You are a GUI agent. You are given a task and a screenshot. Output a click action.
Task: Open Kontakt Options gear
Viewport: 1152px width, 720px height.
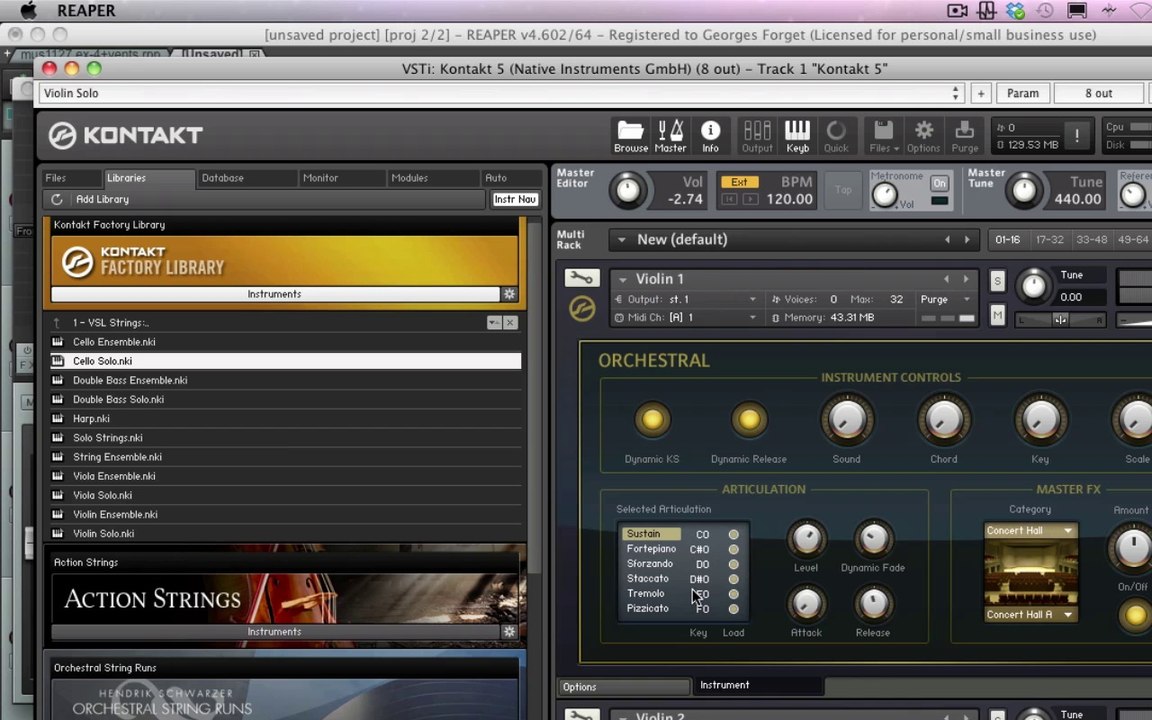coord(924,136)
